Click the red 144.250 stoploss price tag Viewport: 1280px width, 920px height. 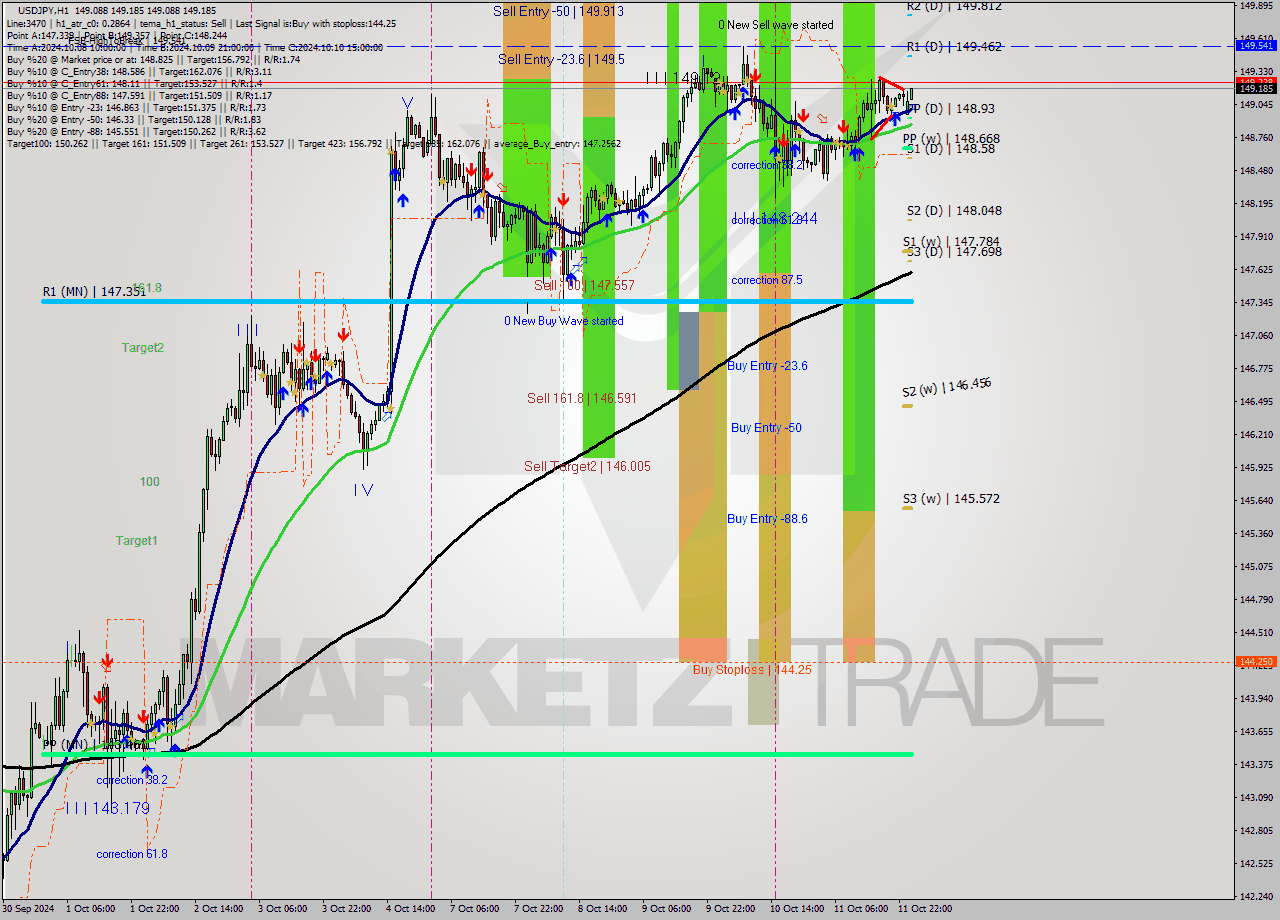click(1256, 661)
